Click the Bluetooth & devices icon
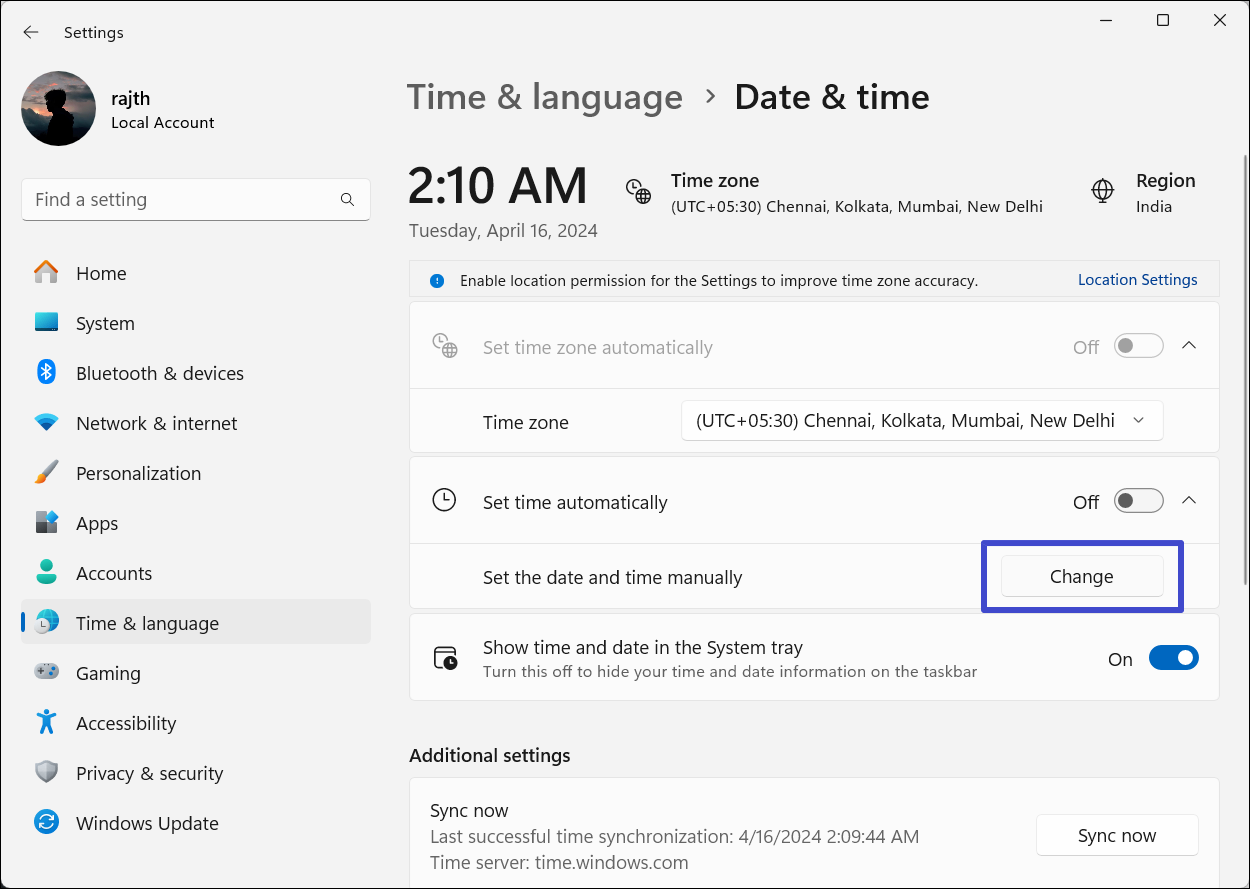This screenshot has height=889, width=1250. tap(46, 373)
